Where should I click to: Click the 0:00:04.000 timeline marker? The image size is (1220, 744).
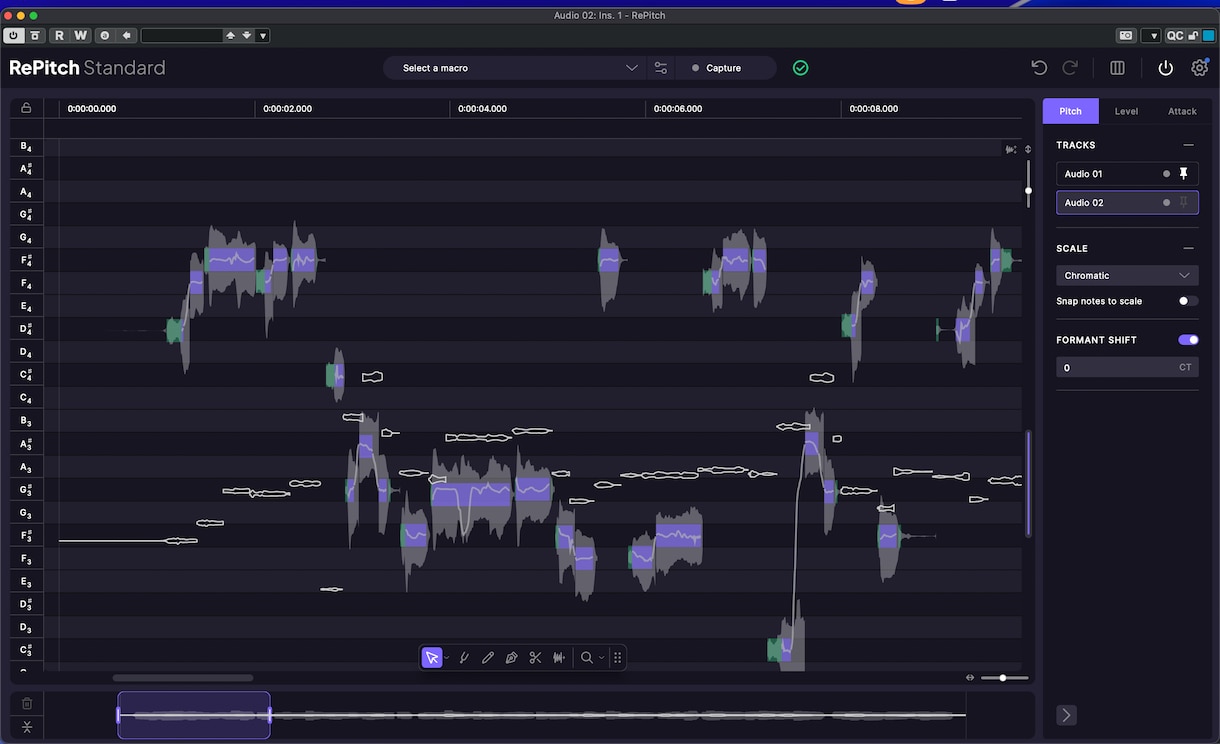(482, 108)
